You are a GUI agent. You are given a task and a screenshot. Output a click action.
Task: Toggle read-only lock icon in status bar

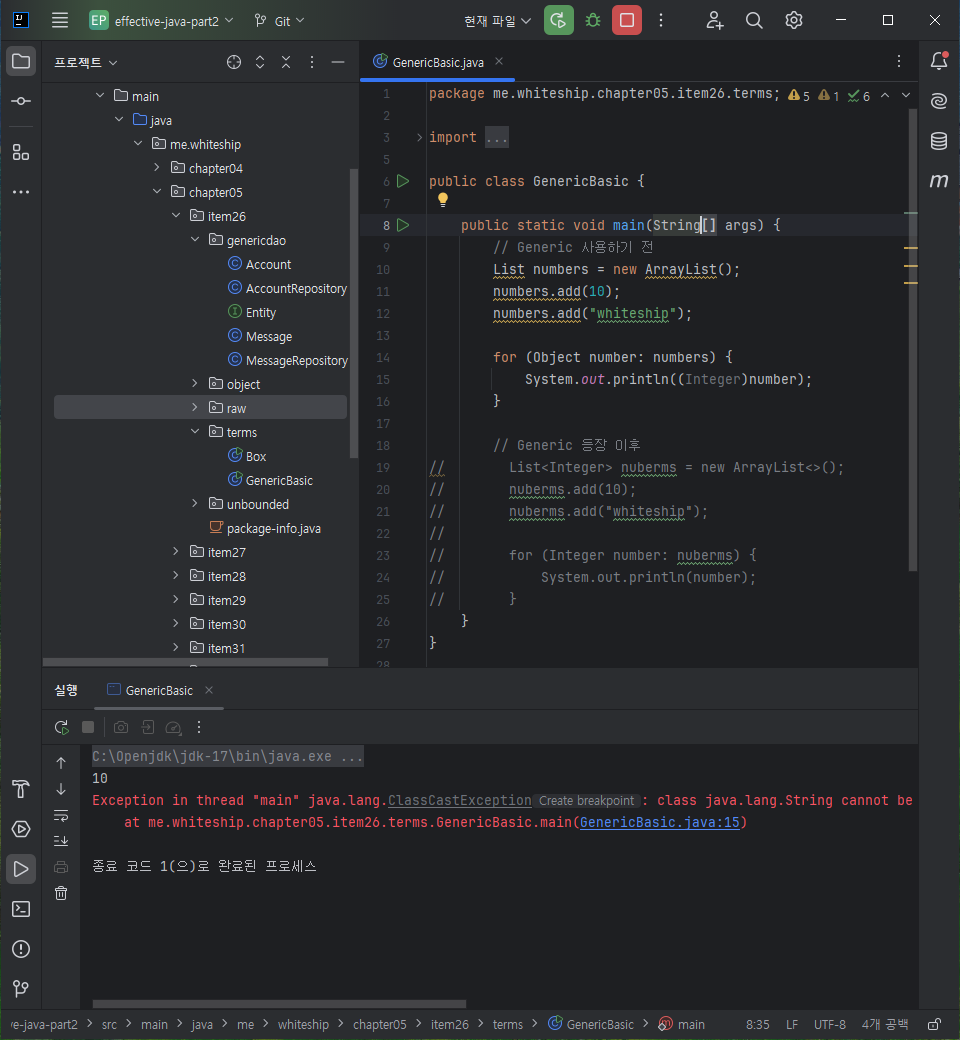[934, 1025]
